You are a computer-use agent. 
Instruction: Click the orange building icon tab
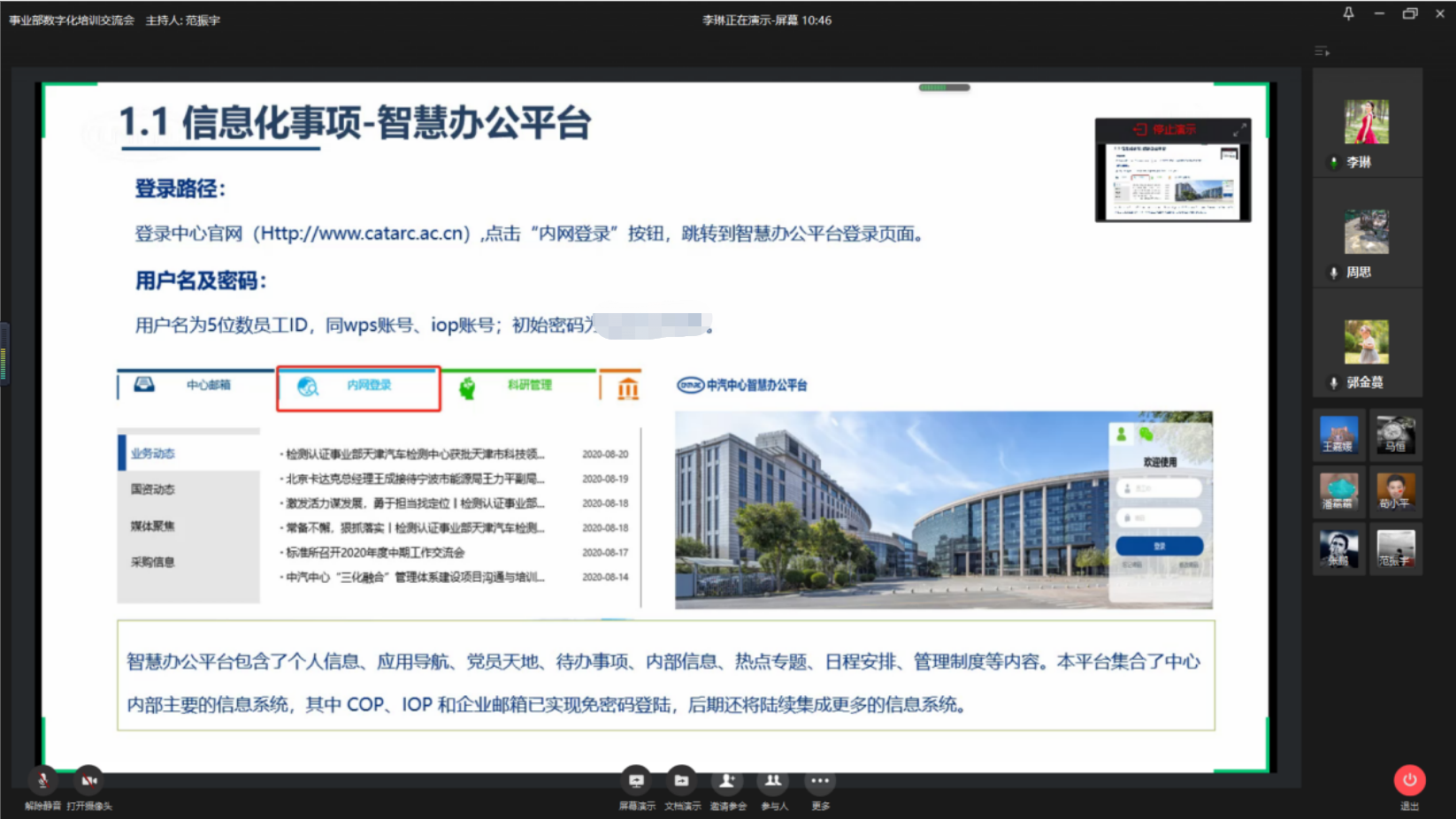pos(628,388)
